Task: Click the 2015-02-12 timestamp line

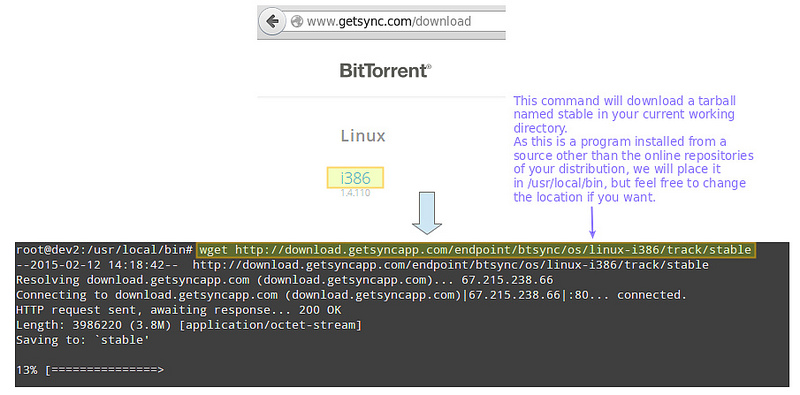Action: pyautogui.click(x=362, y=265)
